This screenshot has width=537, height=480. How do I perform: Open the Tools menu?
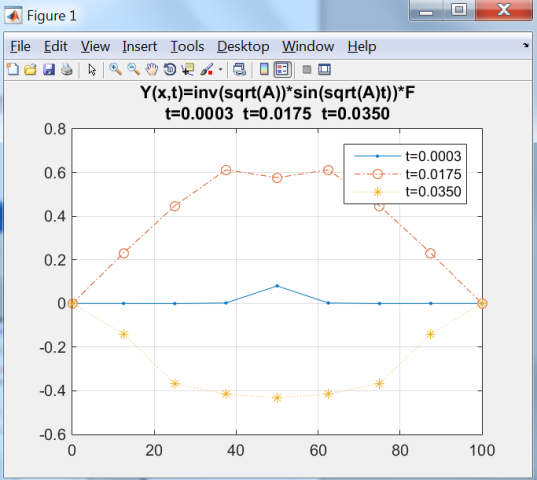187,46
